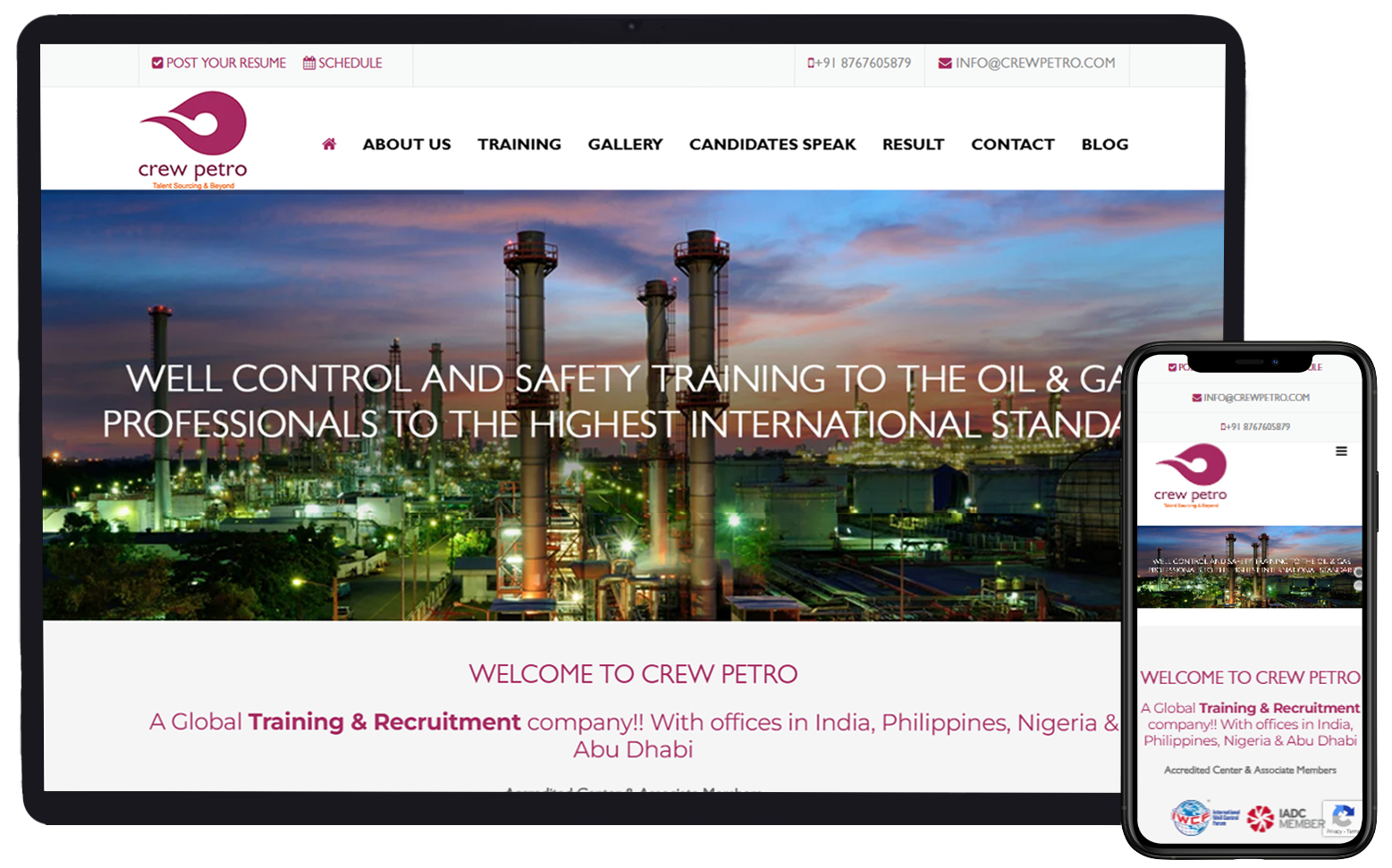Click the envelope icon beside INFO@CREWPETRO.COM on tablet
This screenshot has height=868, width=1392.
tap(944, 63)
